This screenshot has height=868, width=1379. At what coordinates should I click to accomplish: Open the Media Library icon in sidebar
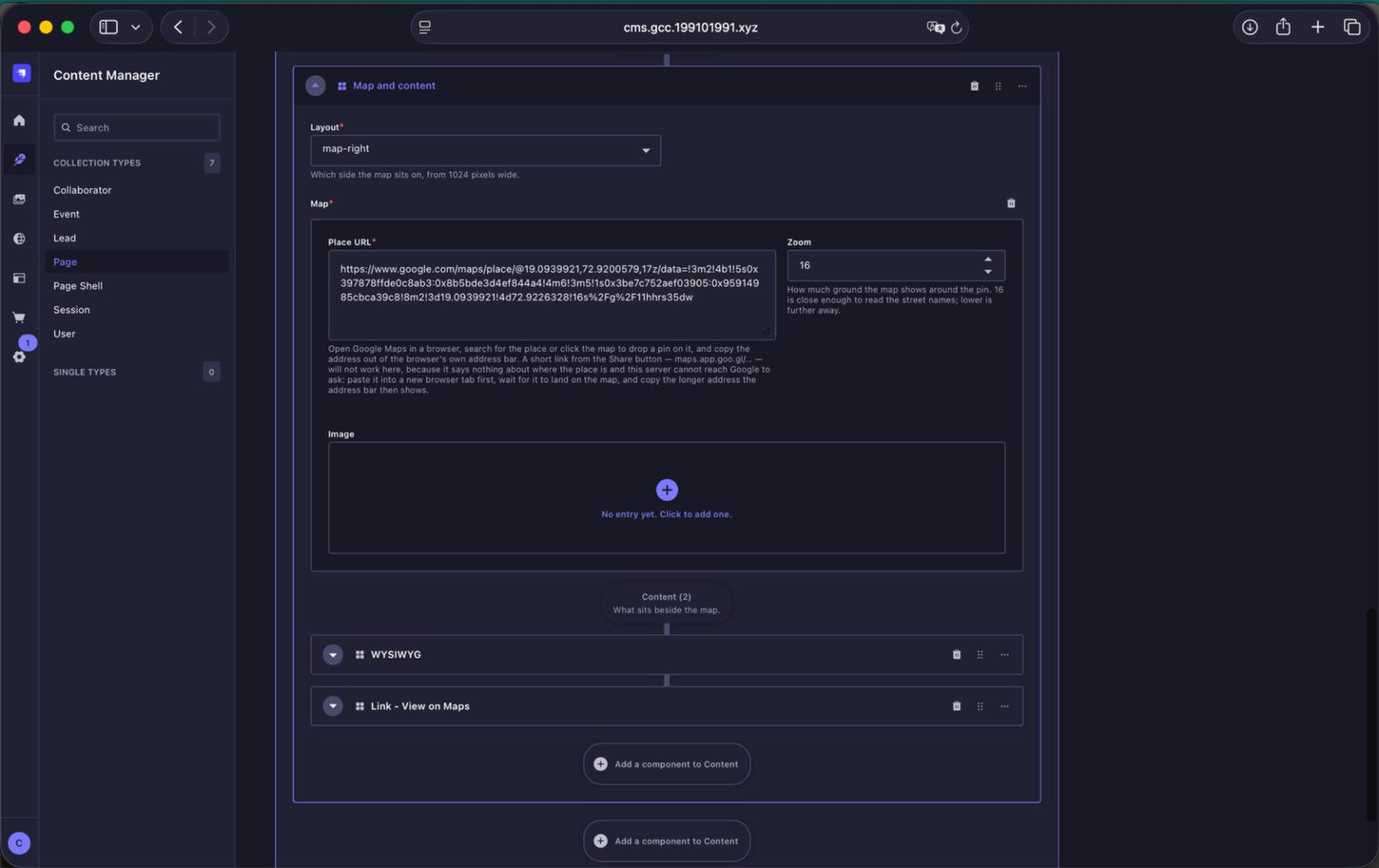tap(19, 200)
